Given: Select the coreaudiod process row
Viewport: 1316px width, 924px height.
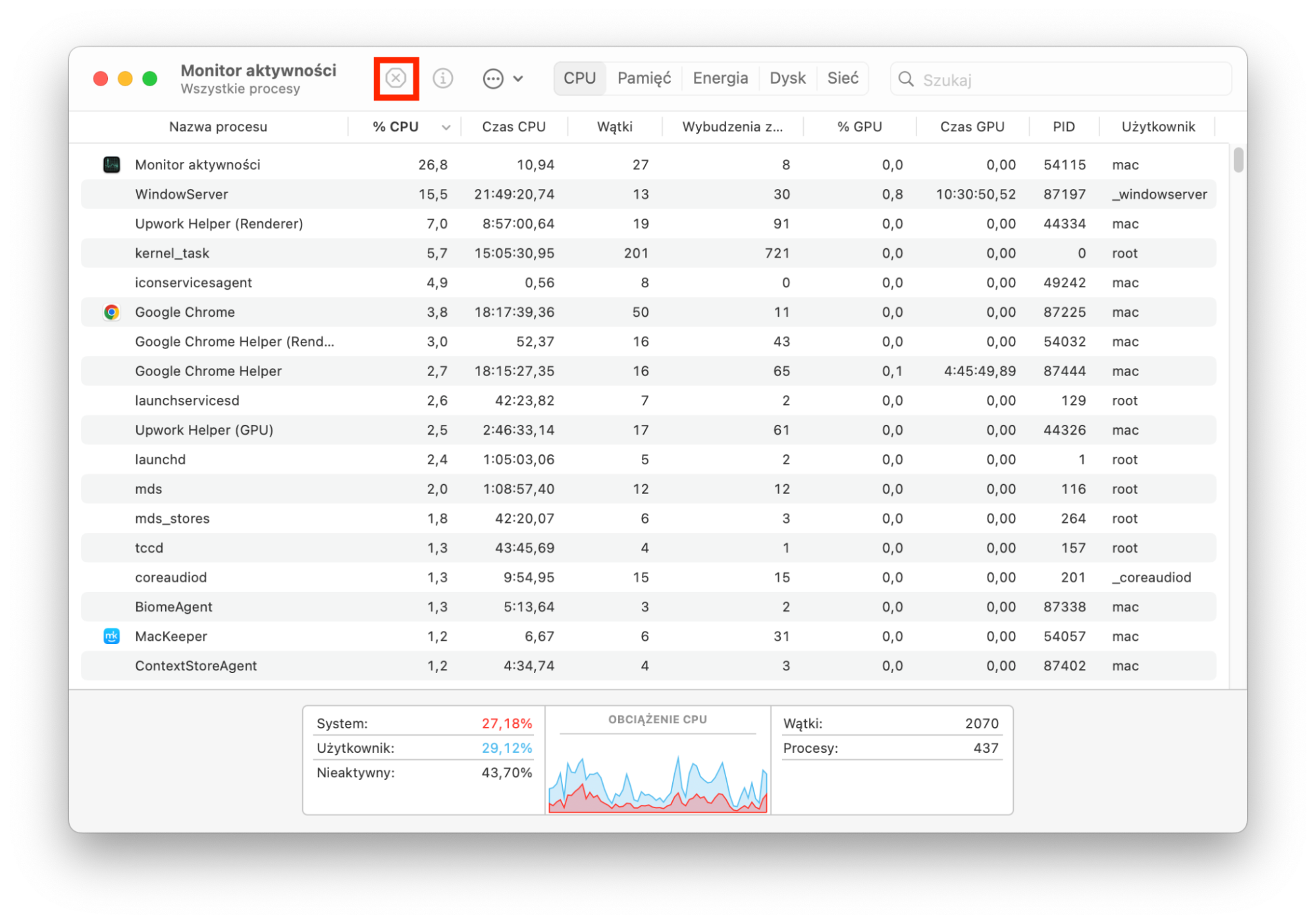Looking at the screenshot, I should 648,578.
